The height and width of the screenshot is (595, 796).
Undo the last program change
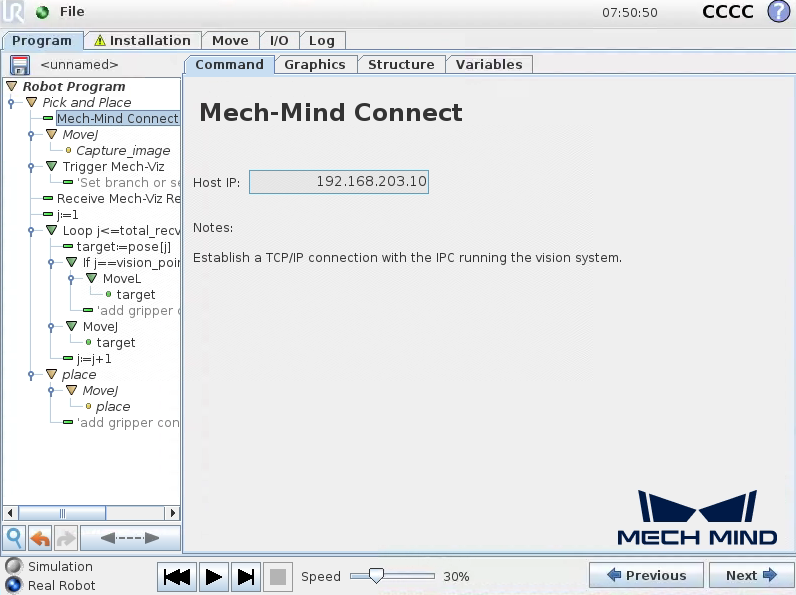click(40, 538)
